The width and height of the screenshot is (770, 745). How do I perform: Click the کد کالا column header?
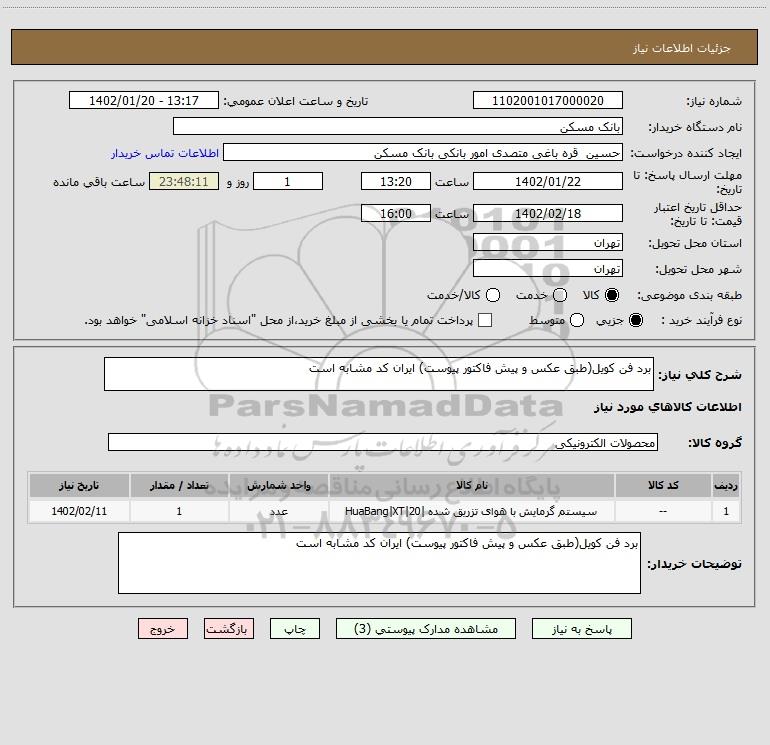coord(663,485)
